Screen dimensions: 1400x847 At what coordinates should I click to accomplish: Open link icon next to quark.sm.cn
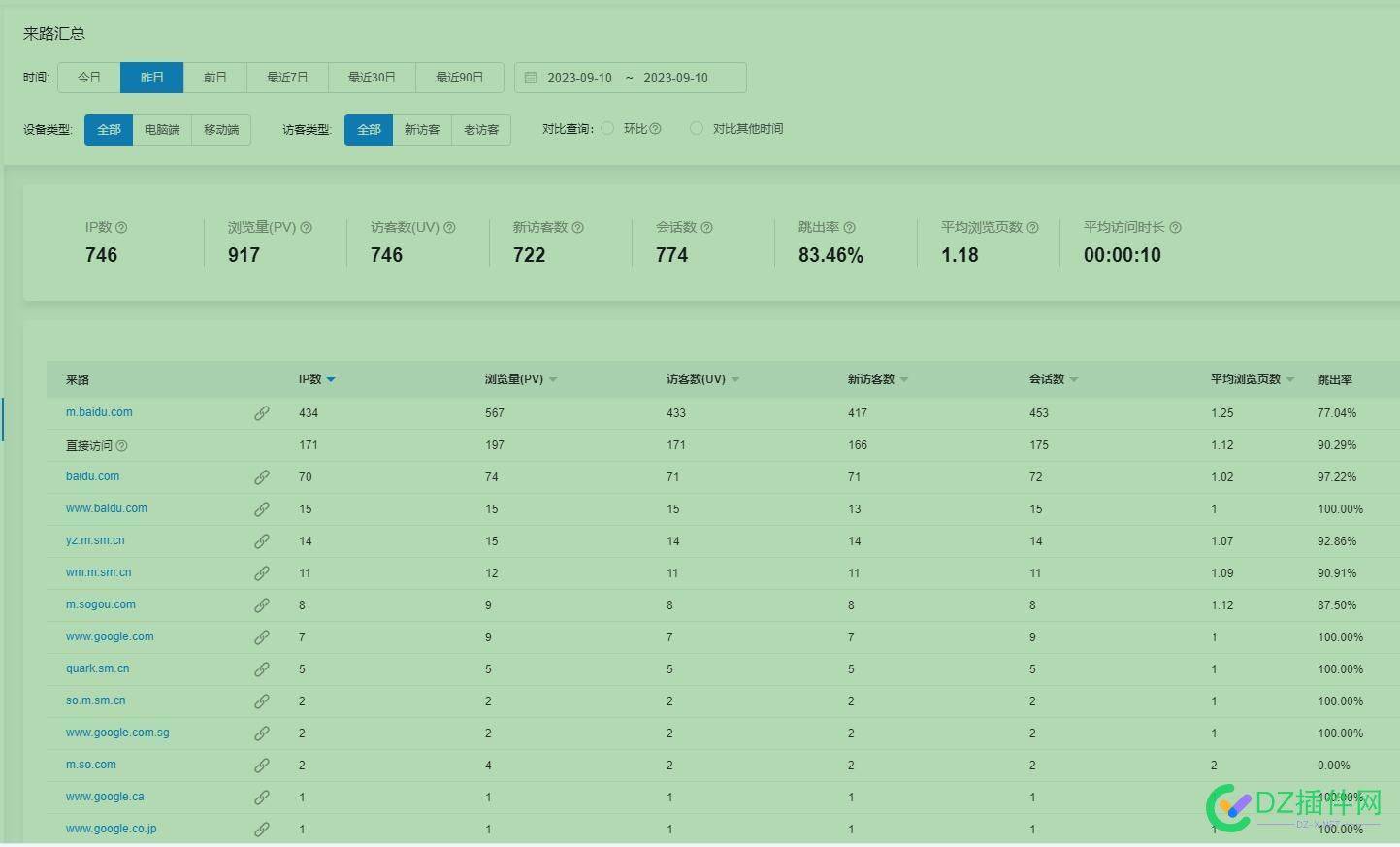262,669
